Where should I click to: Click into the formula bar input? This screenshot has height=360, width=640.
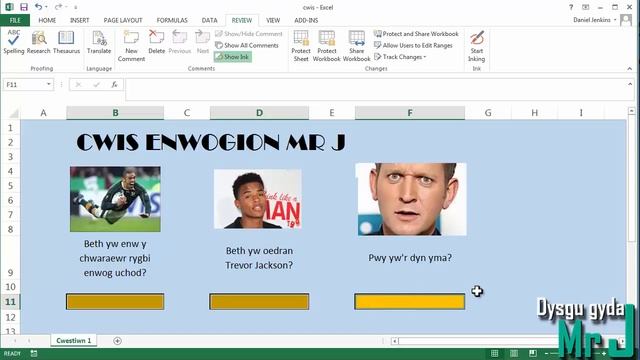[x=376, y=89]
